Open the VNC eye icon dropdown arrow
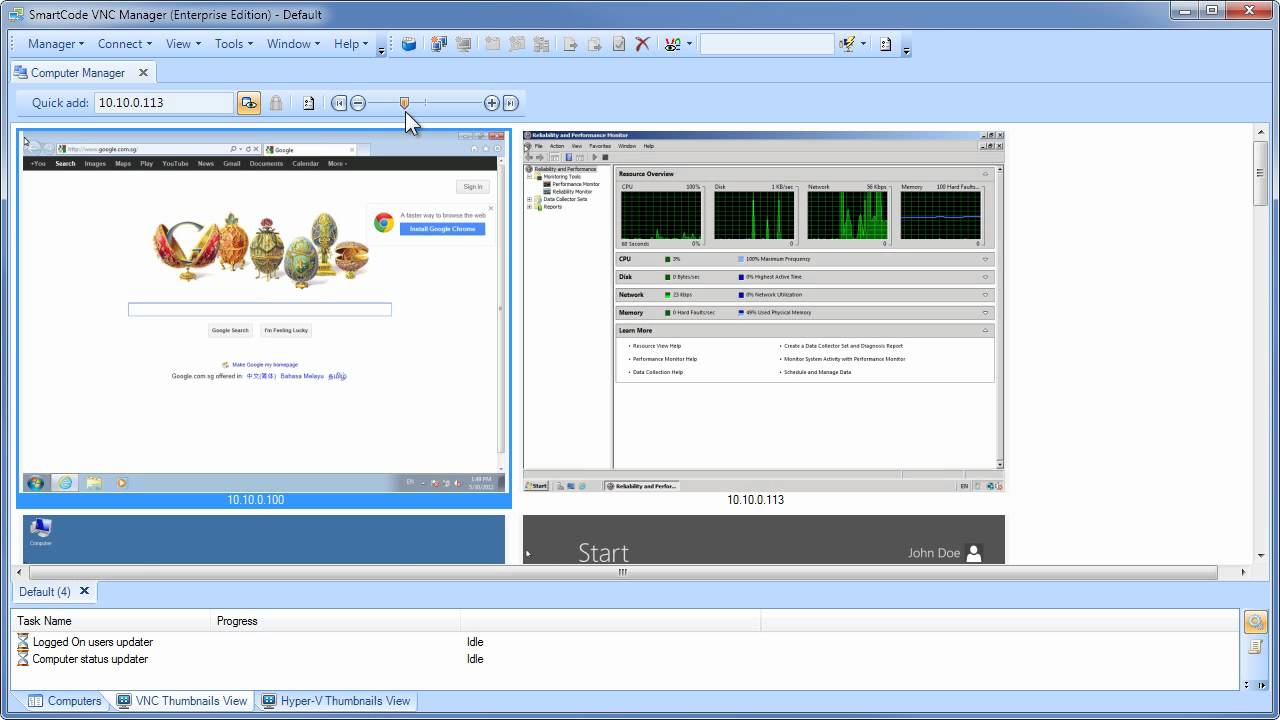This screenshot has width=1280, height=720. [x=689, y=44]
